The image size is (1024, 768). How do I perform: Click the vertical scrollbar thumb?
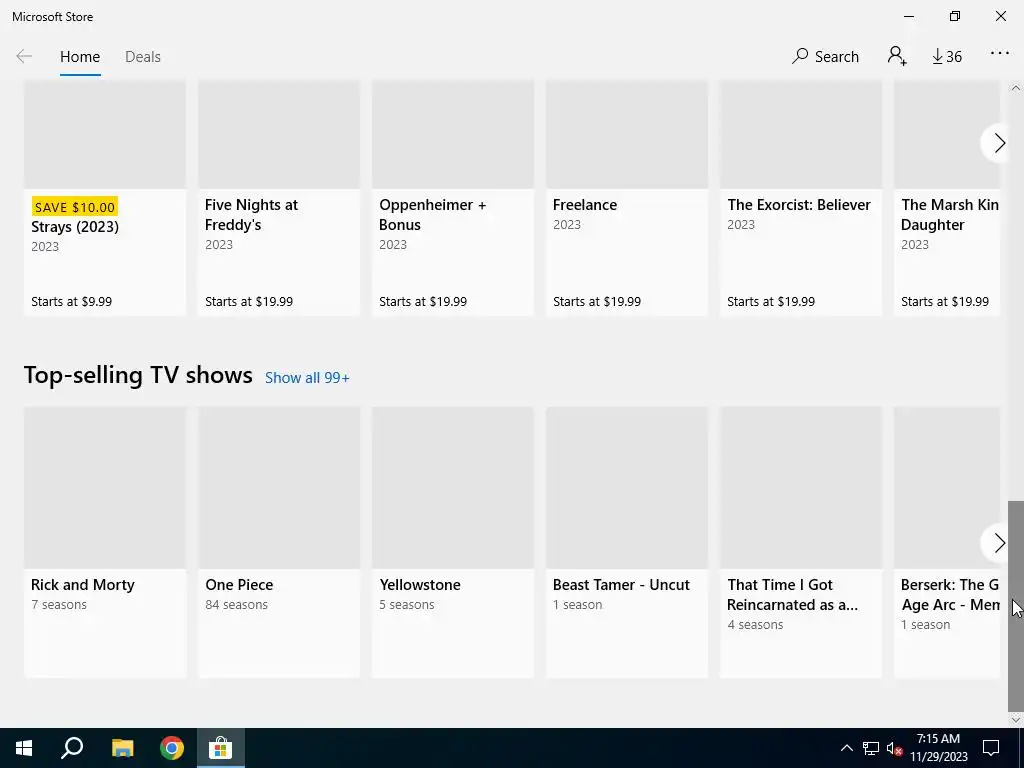(x=1016, y=606)
